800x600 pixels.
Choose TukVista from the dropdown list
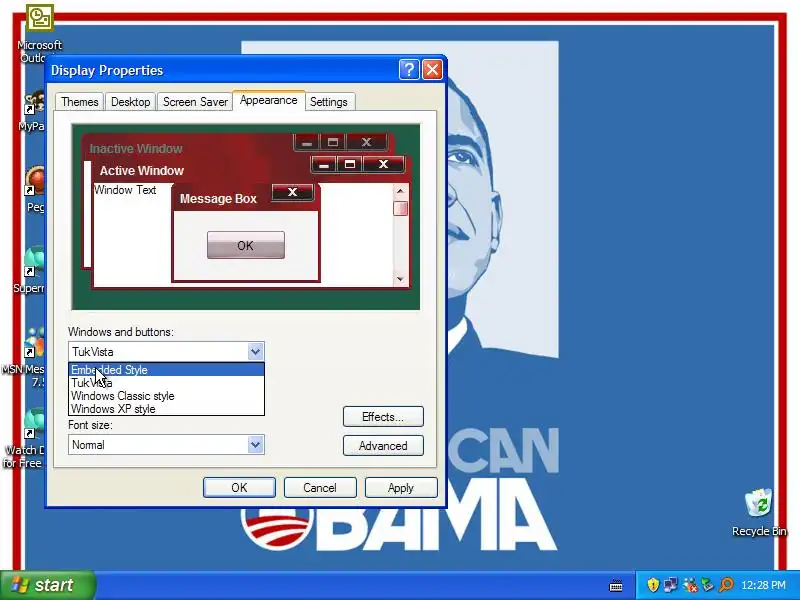pyautogui.click(x=166, y=383)
